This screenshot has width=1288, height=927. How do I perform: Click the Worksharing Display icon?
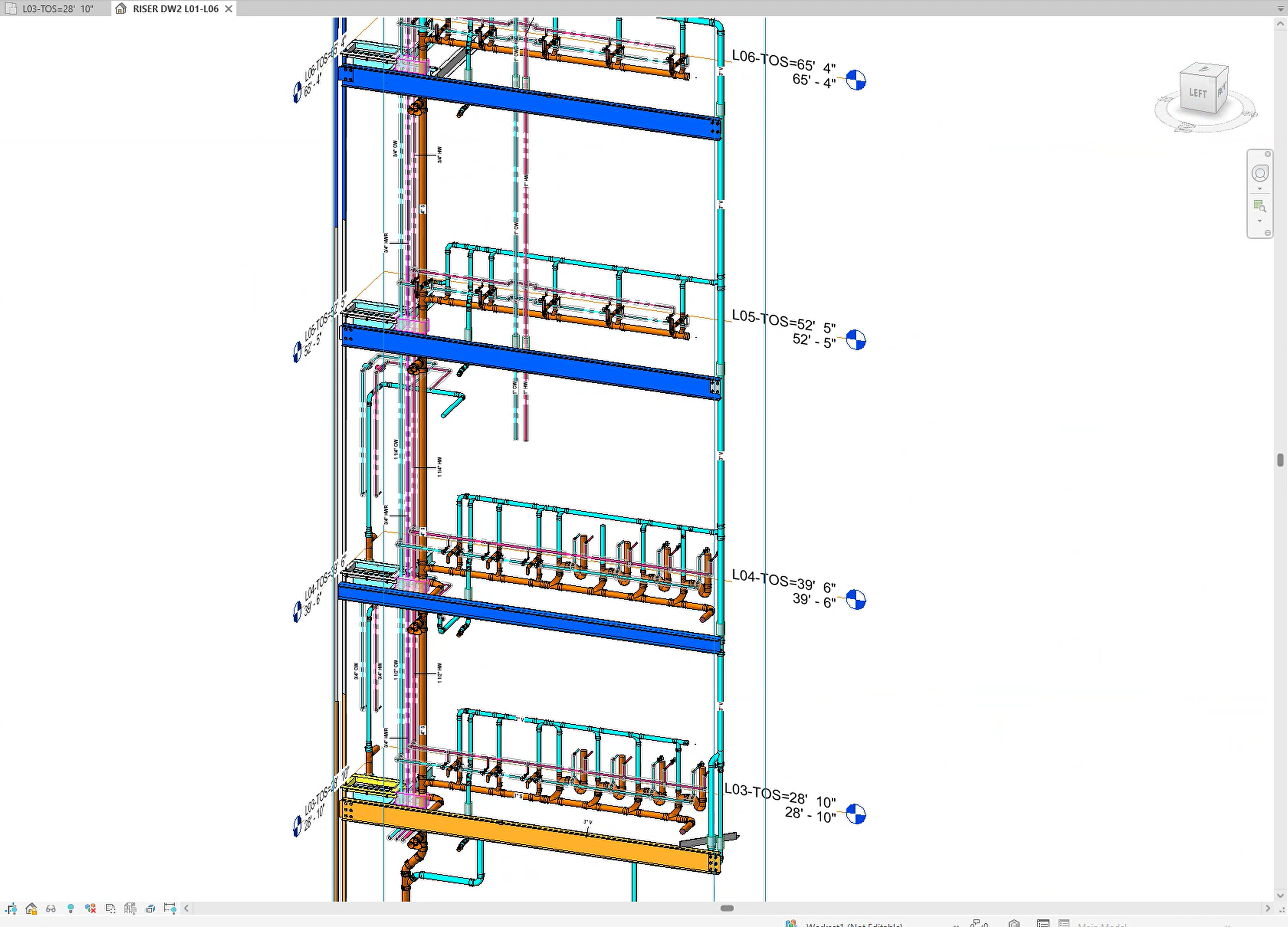(90, 908)
